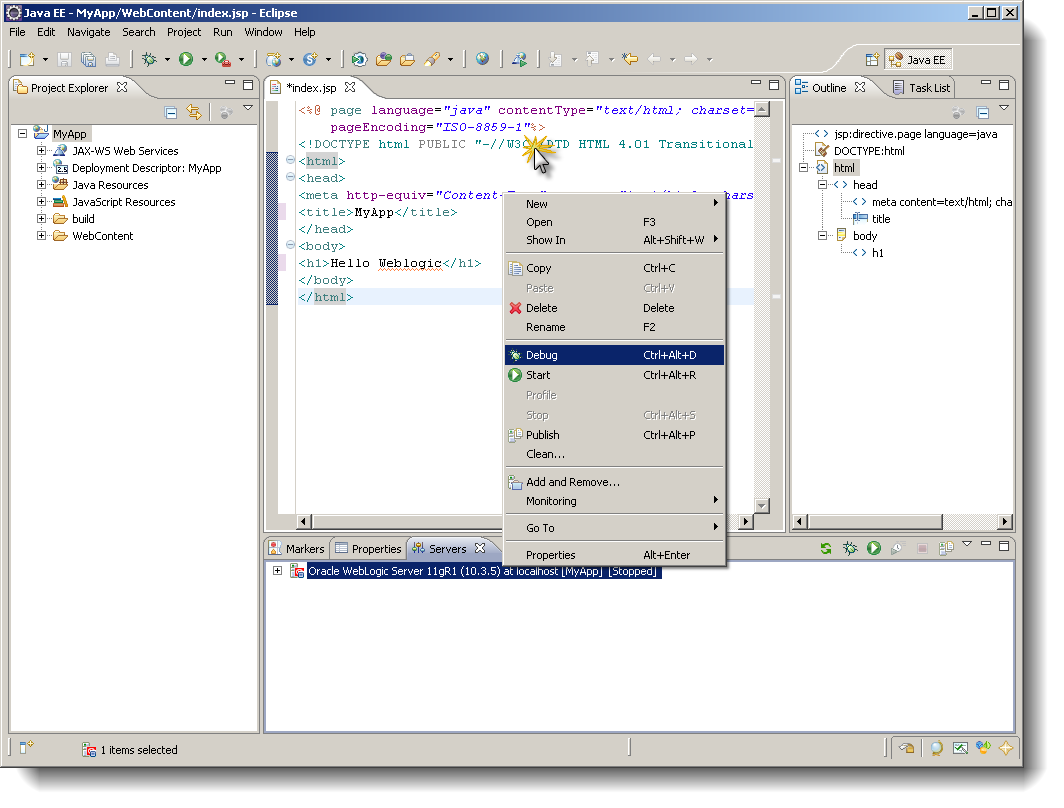This screenshot has width=1064, height=808.
Task: Start server in debug mode from Servers toolbar
Action: tap(848, 548)
